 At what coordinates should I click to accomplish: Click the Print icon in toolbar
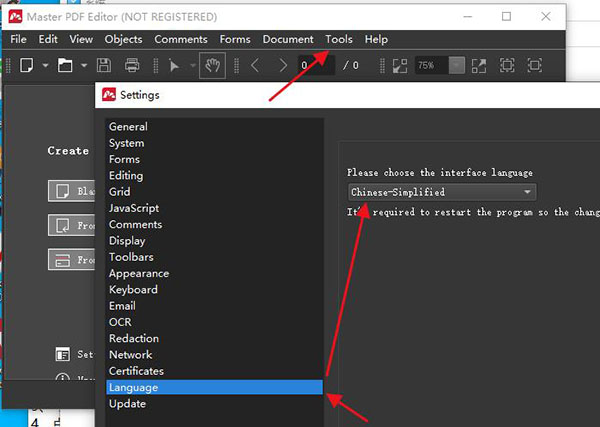[x=132, y=65]
